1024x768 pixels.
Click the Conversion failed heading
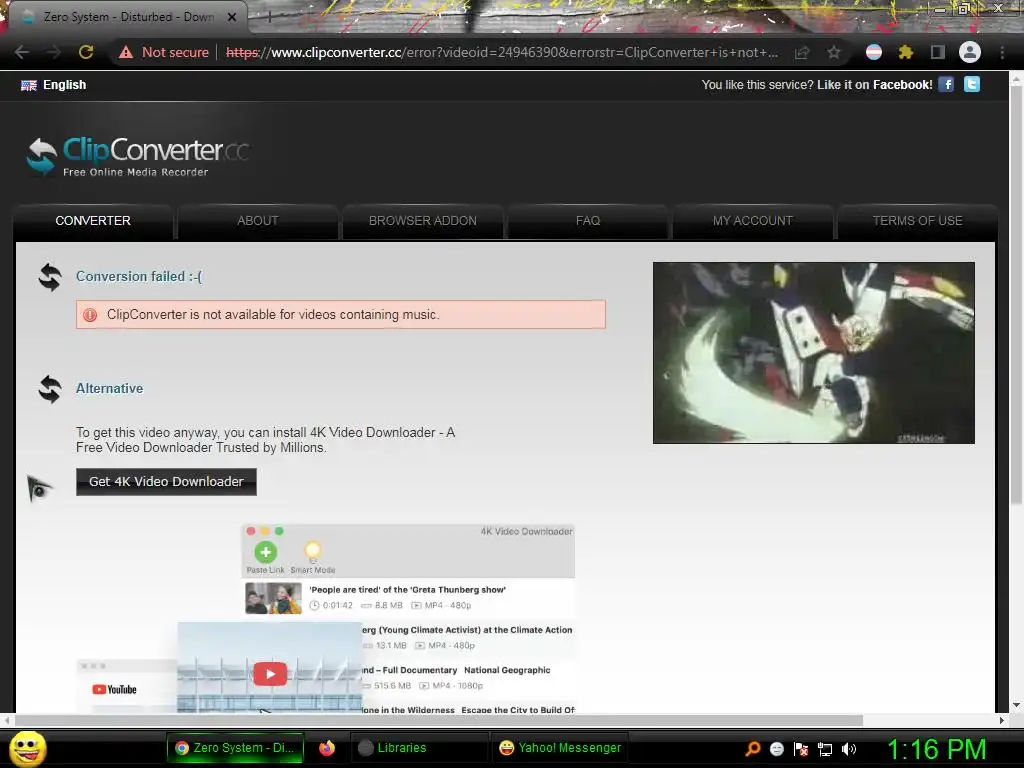139,276
